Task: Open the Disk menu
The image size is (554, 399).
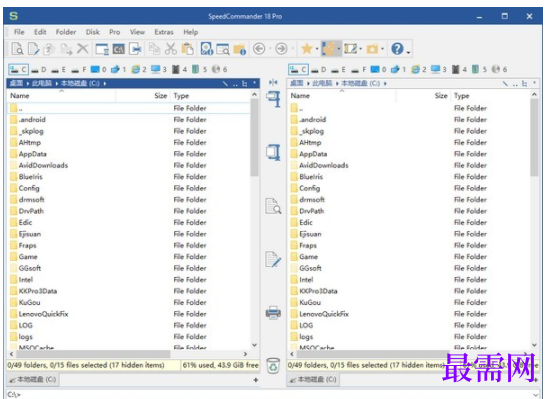Action: 93,32
